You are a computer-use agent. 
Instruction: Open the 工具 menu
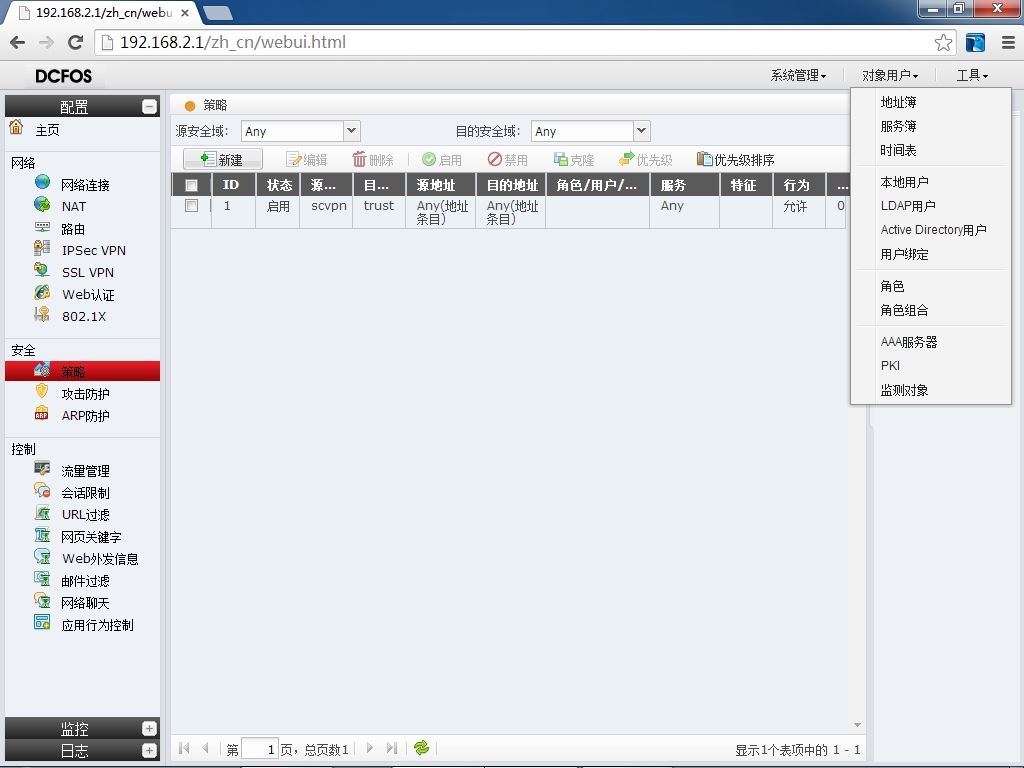(x=972, y=76)
